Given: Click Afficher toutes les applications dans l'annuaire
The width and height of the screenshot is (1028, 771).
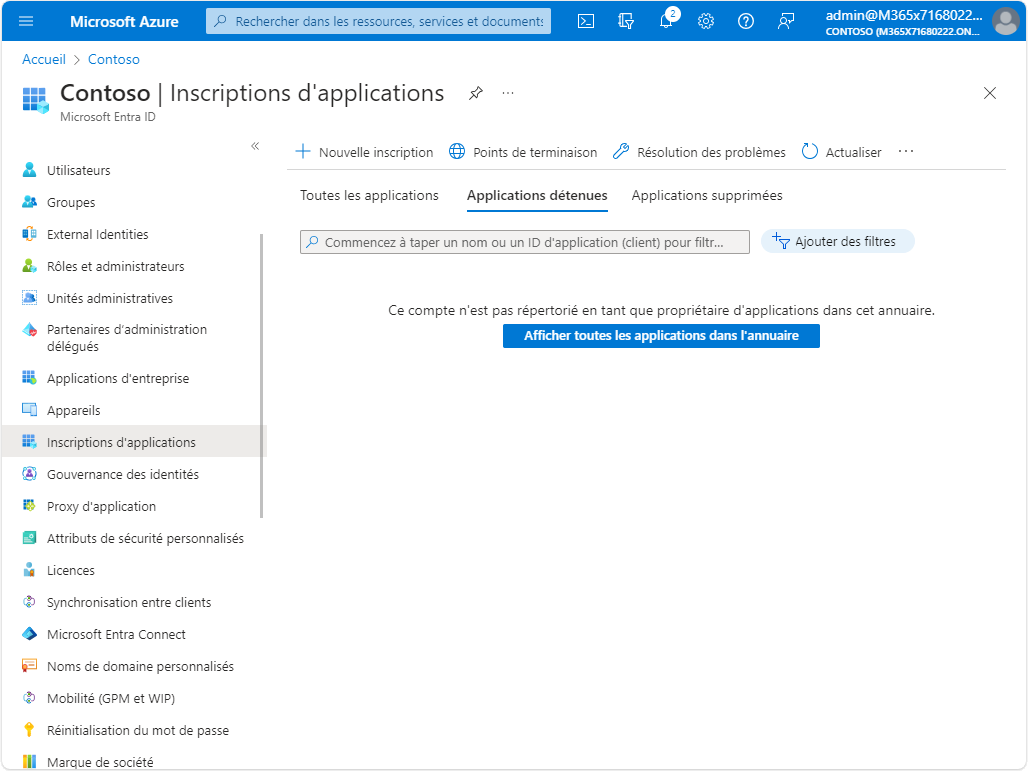Looking at the screenshot, I should coord(661,336).
